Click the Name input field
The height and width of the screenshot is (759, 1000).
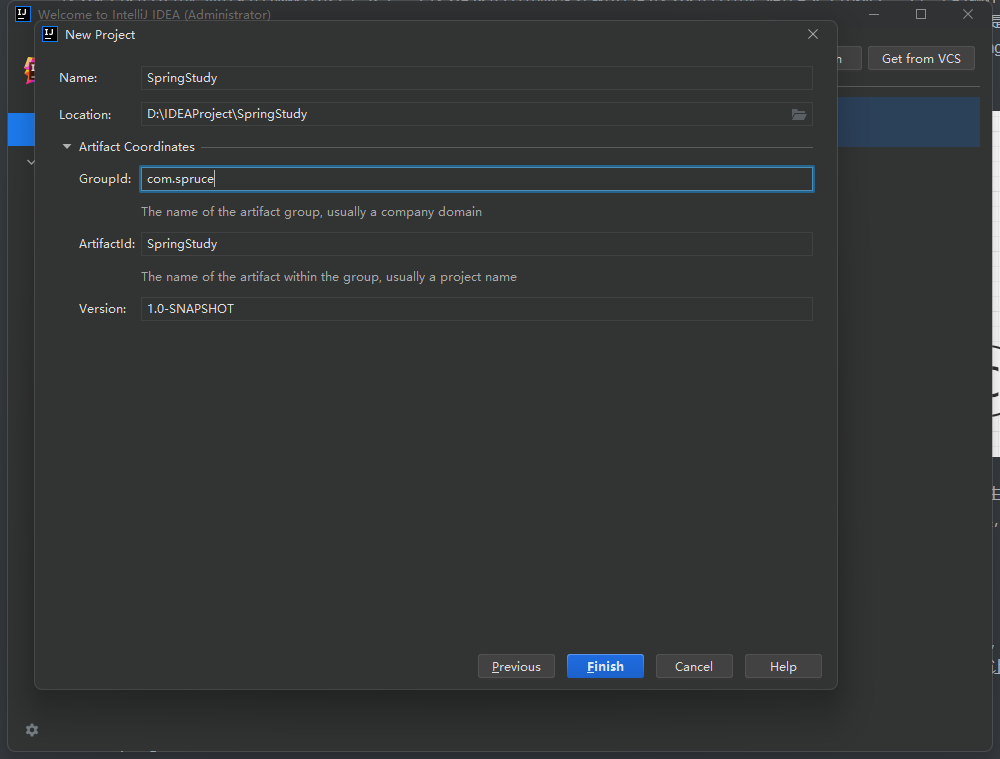click(x=476, y=78)
